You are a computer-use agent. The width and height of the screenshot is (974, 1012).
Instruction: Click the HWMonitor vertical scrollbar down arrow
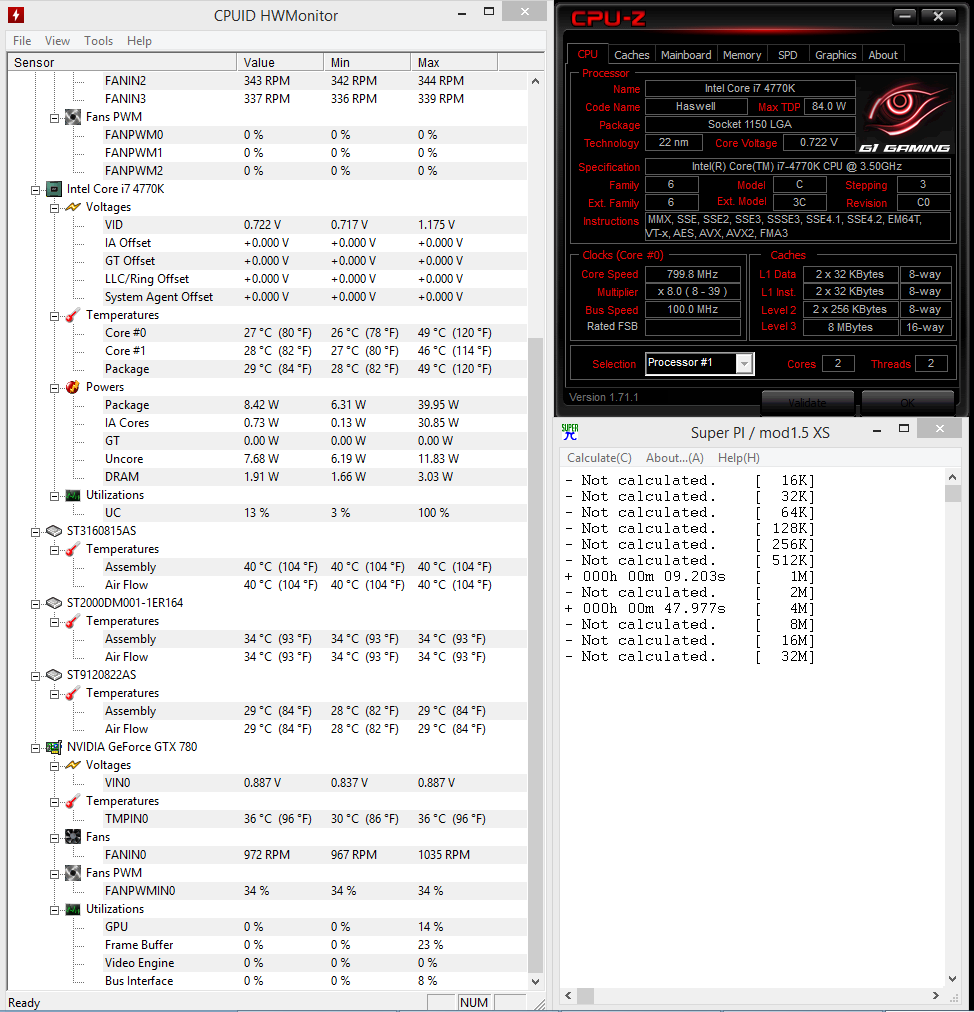click(535, 981)
